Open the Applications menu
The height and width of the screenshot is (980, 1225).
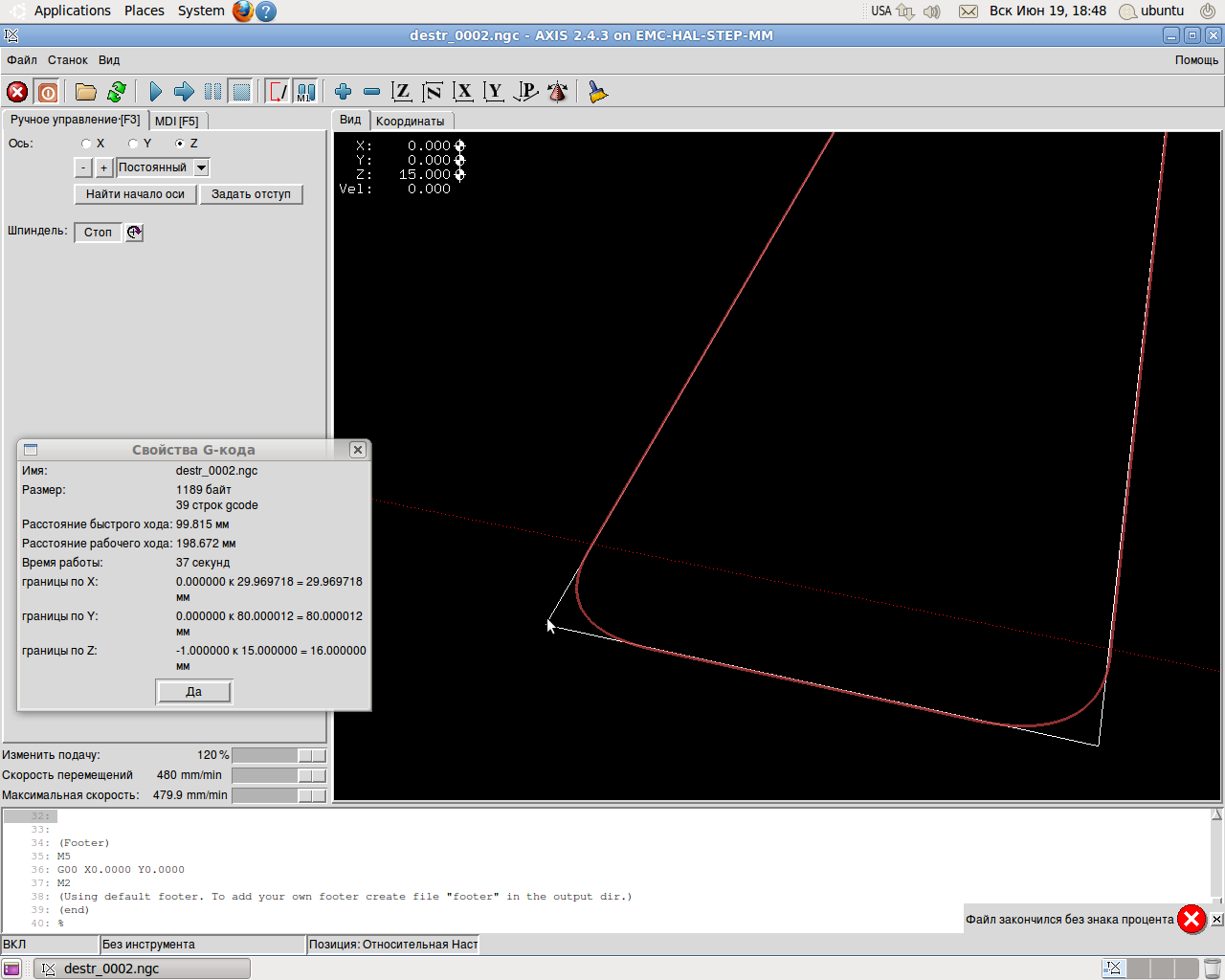tap(73, 11)
